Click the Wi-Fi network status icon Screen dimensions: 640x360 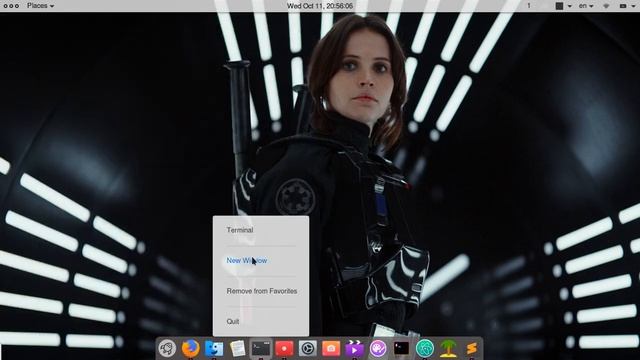(x=606, y=6)
